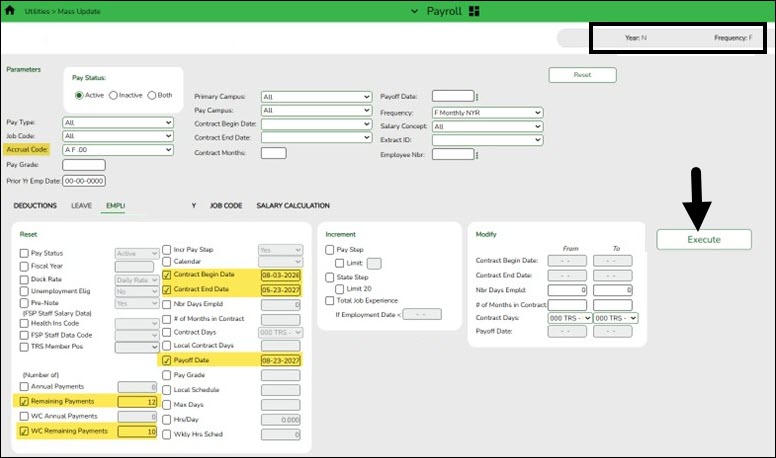Enable the Fiscal Year reset checkbox
Viewport: 776px width, 458px height.
[24, 267]
